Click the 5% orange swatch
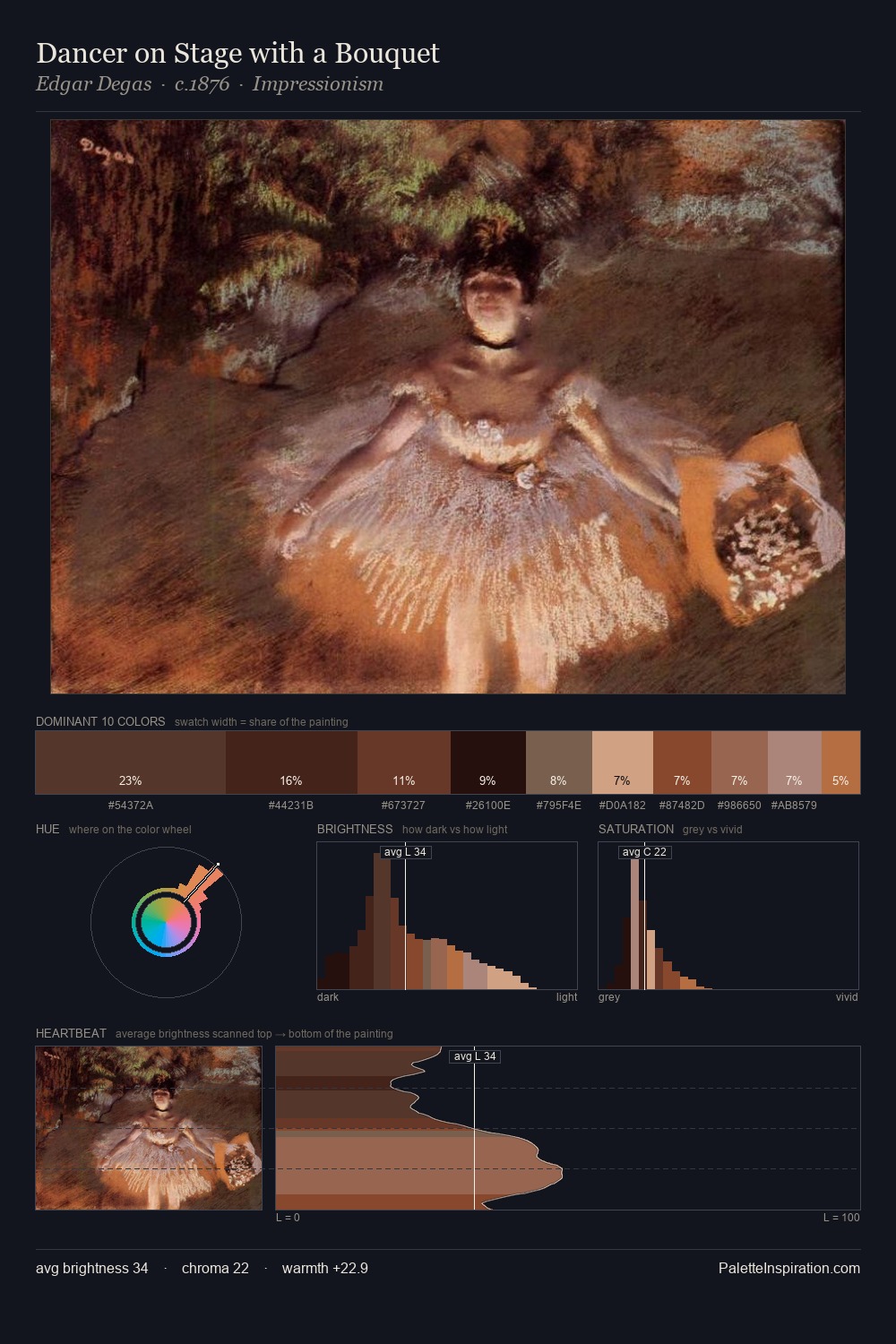This screenshot has height=1344, width=896. click(x=840, y=762)
